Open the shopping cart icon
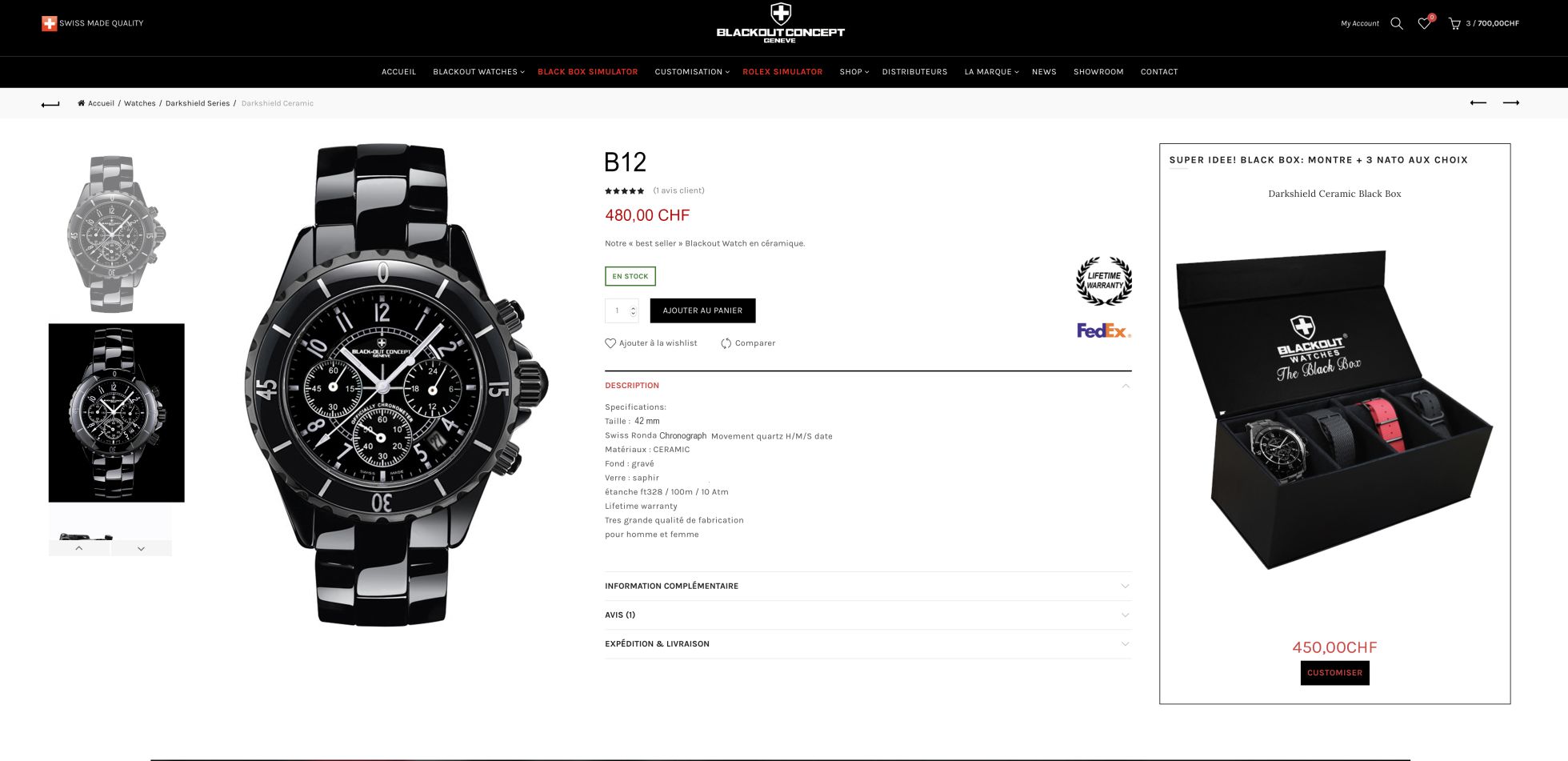This screenshot has width=1568, height=761. [1454, 23]
